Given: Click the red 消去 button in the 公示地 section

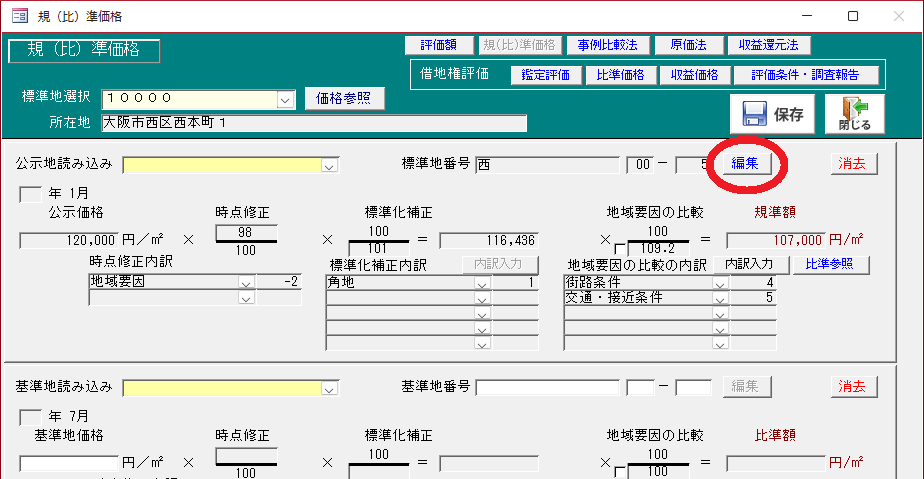Looking at the screenshot, I should [x=852, y=164].
